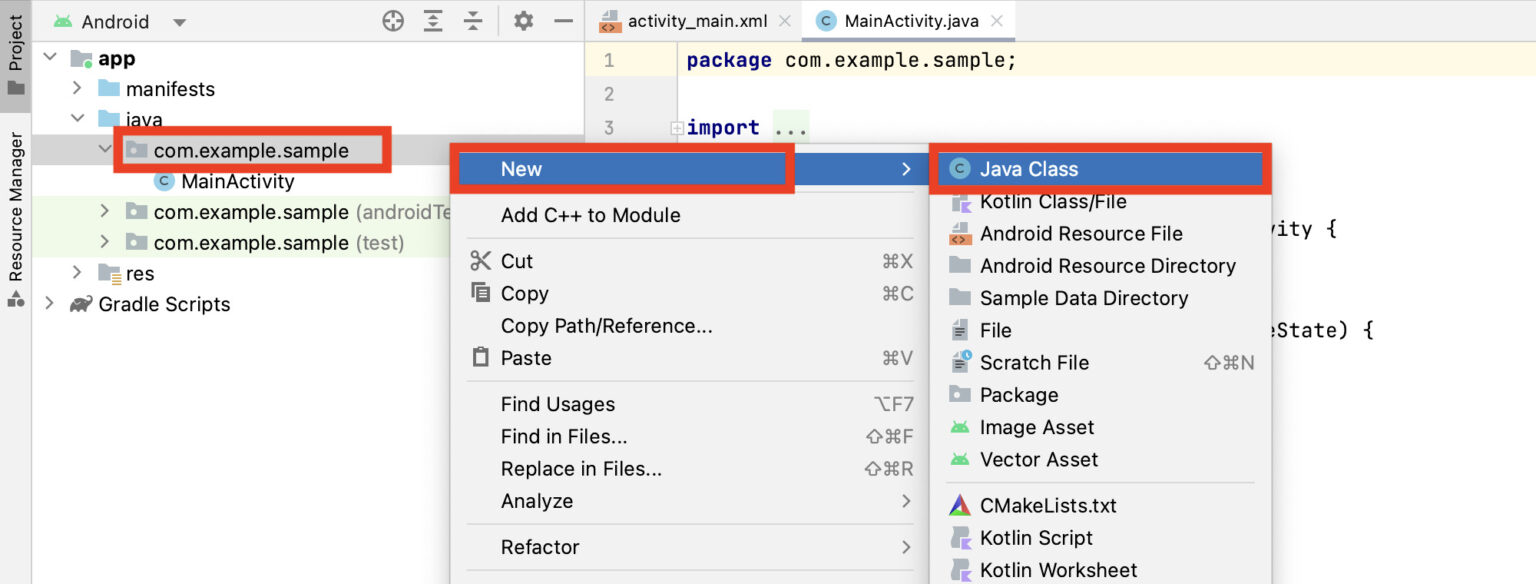Image resolution: width=1536 pixels, height=584 pixels.
Task: Expand the manifests folder
Action: tap(77, 89)
